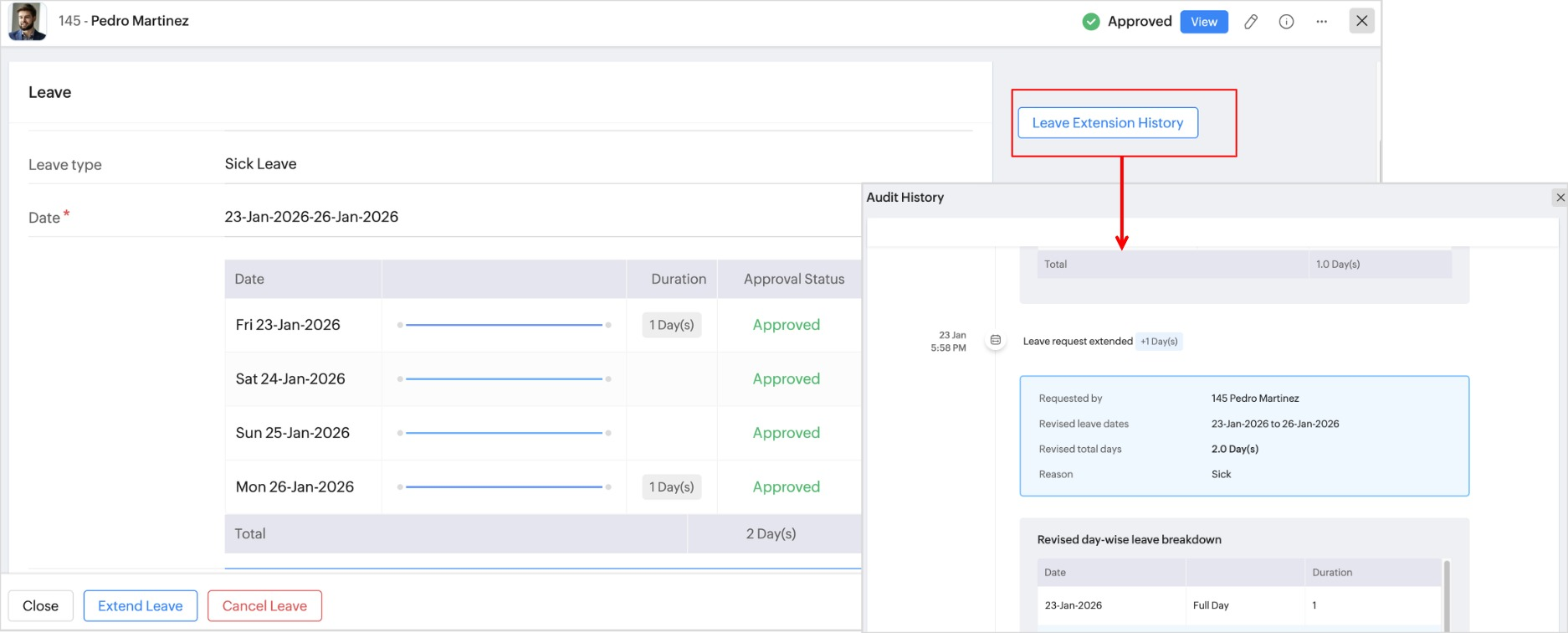Click the timeline event icon beside Leave request extended
Image resolution: width=1568 pixels, height=633 pixels.
[x=995, y=341]
